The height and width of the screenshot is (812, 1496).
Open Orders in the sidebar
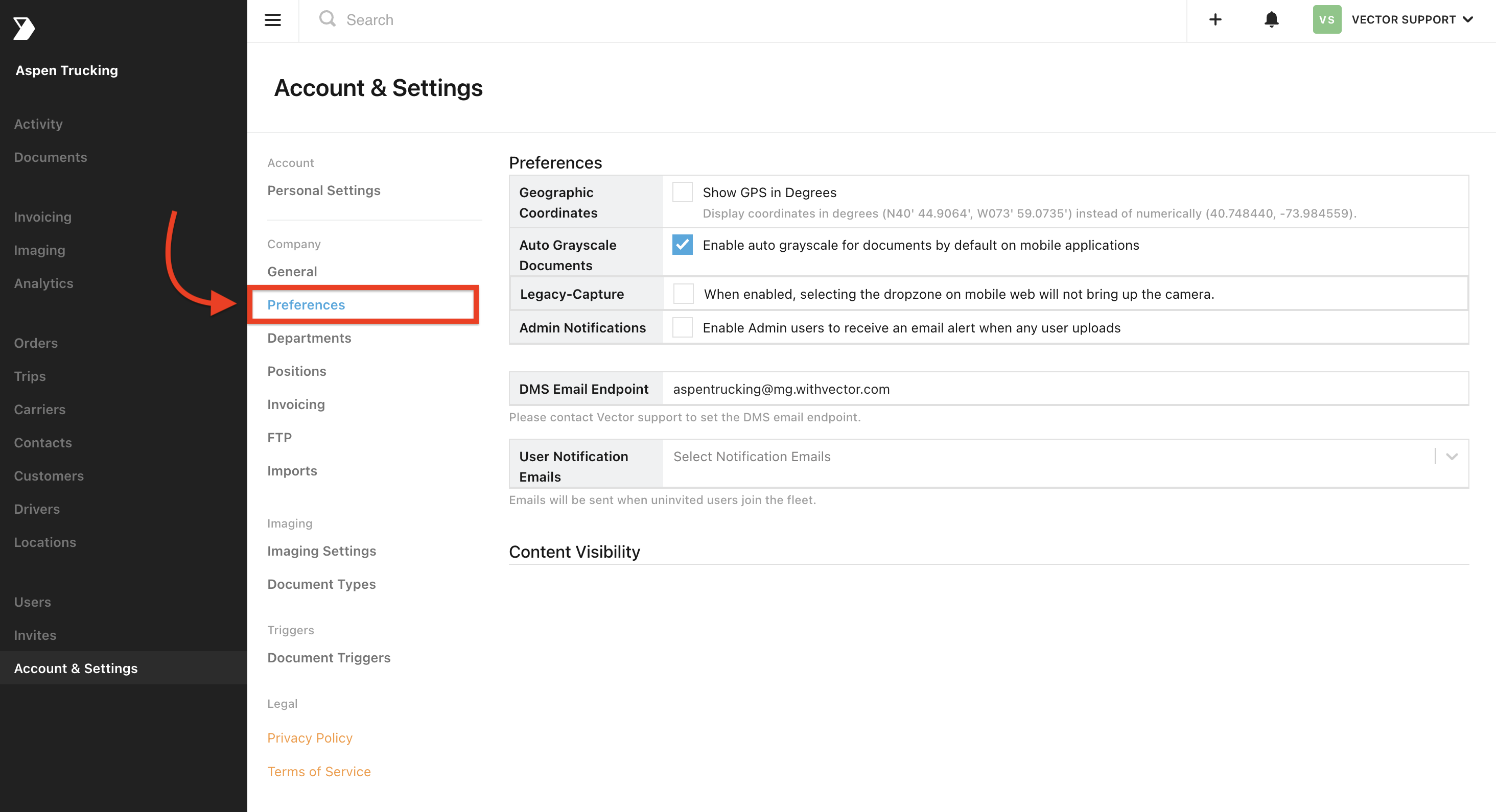pos(36,343)
